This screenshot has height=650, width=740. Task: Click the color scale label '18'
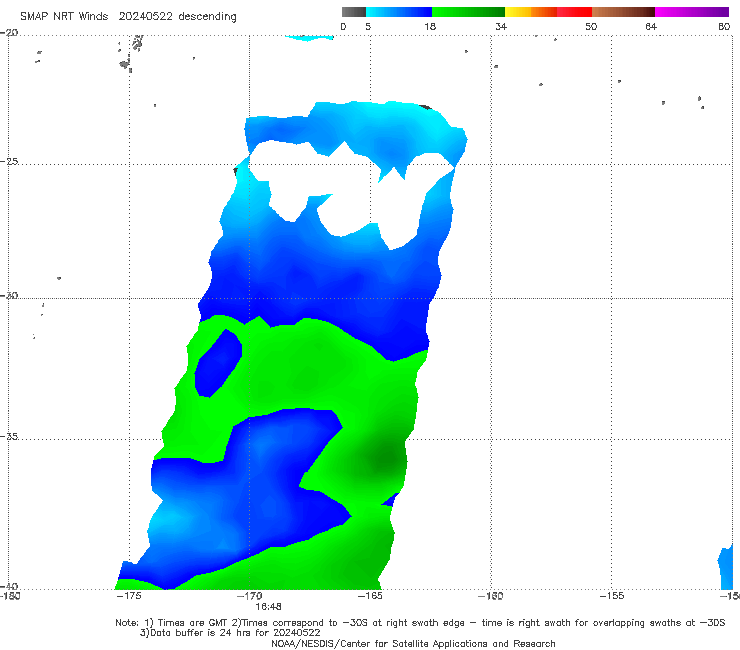430,26
